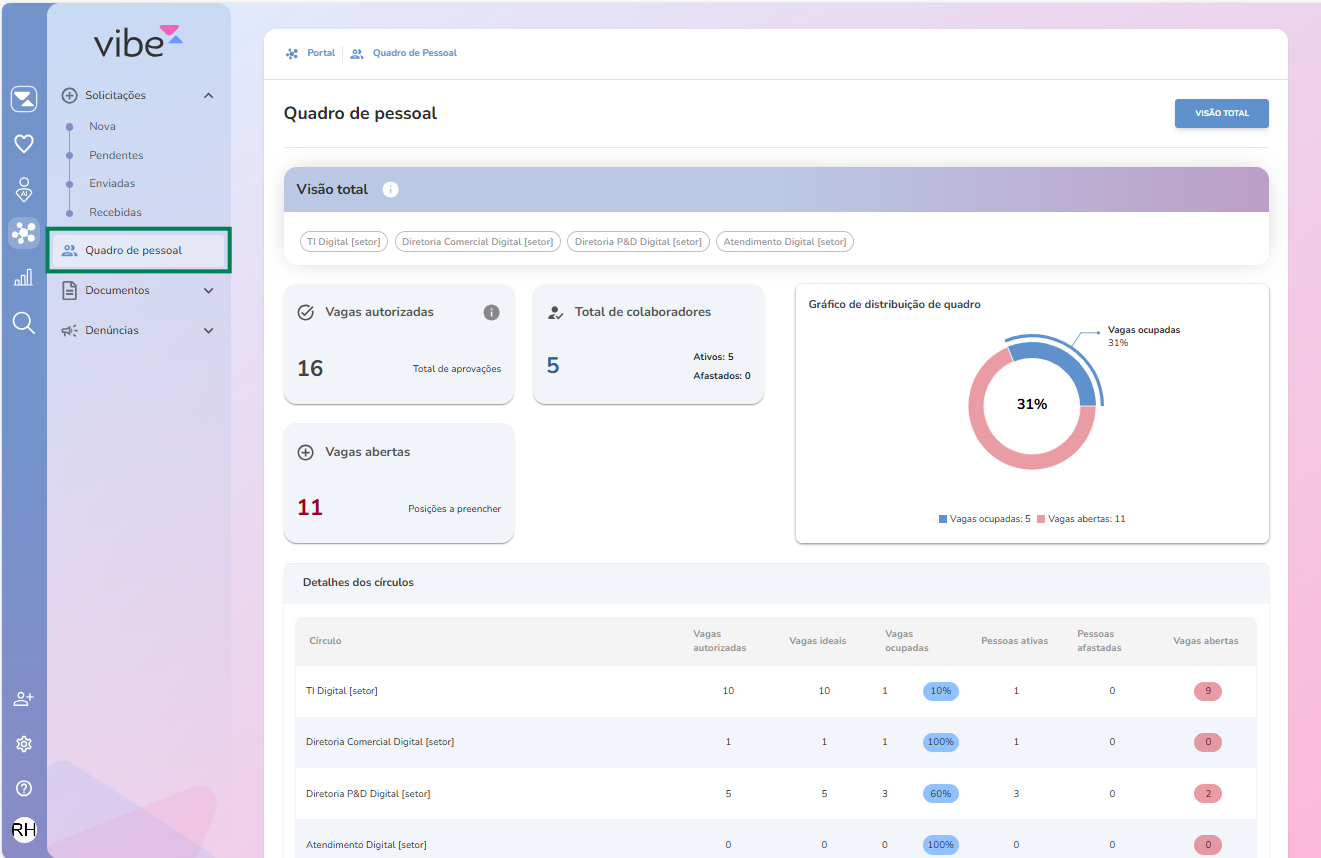Viewport: 1321px width, 858px height.
Task: Toggle Vagas abertas legend in chart
Action: tap(1081, 519)
